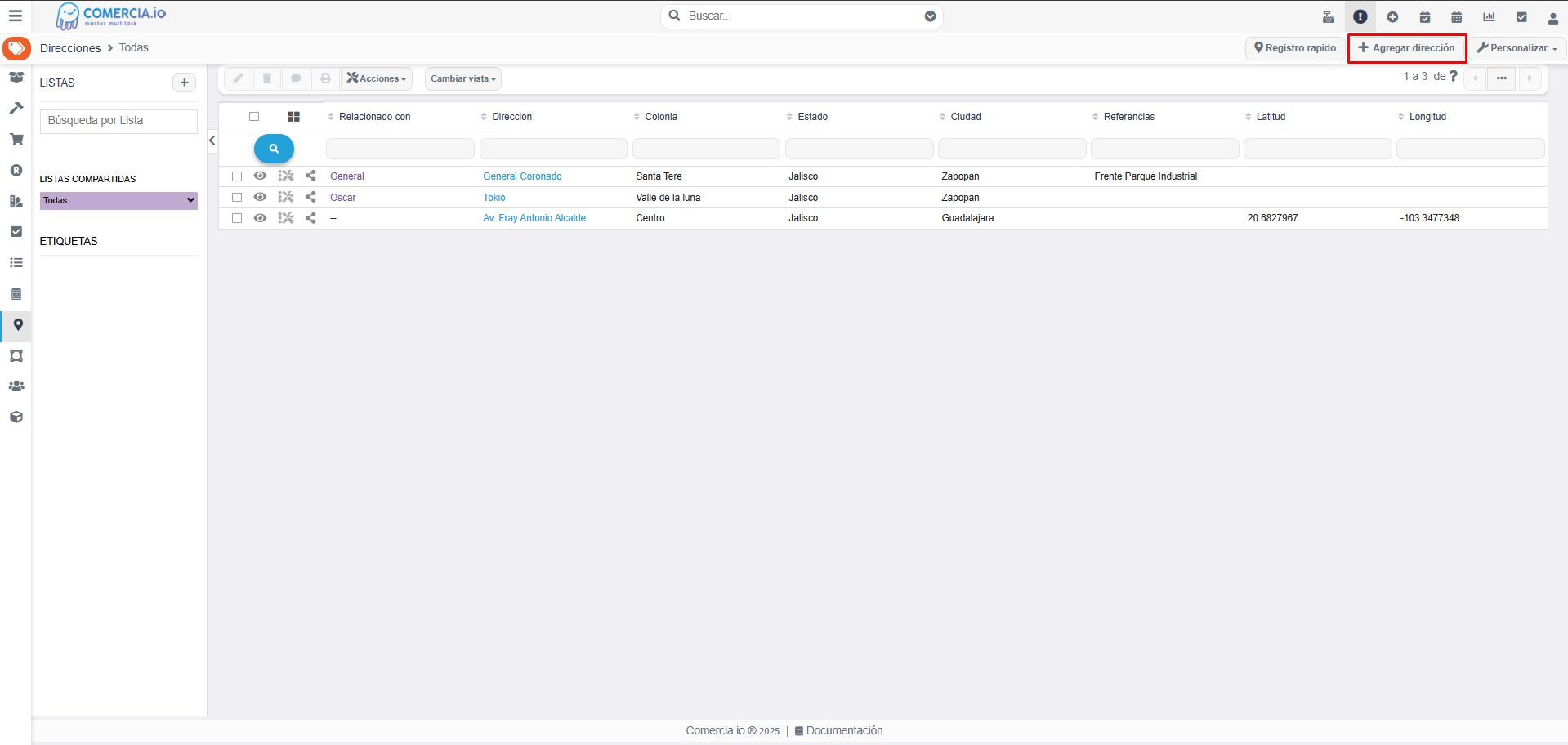Click the blue search filter button
The image size is (1568, 745).
pyautogui.click(x=274, y=149)
